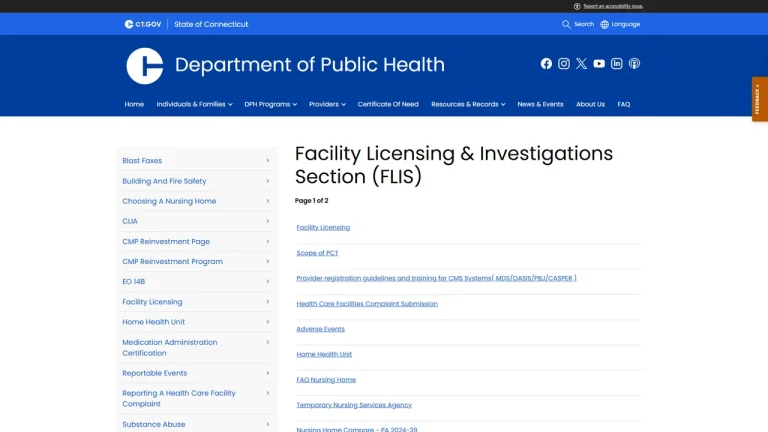This screenshot has height=432, width=768.
Task: Click the Department of Public Health round logo
Action: coord(144,66)
